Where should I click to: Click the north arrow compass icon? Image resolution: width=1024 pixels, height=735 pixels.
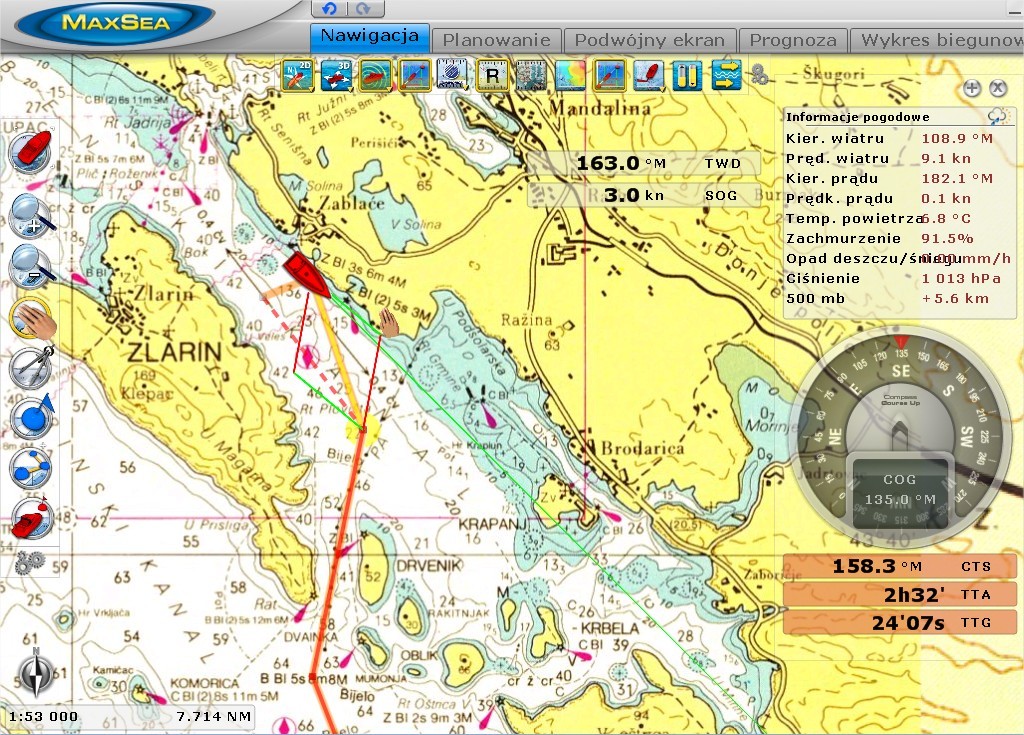pos(36,672)
